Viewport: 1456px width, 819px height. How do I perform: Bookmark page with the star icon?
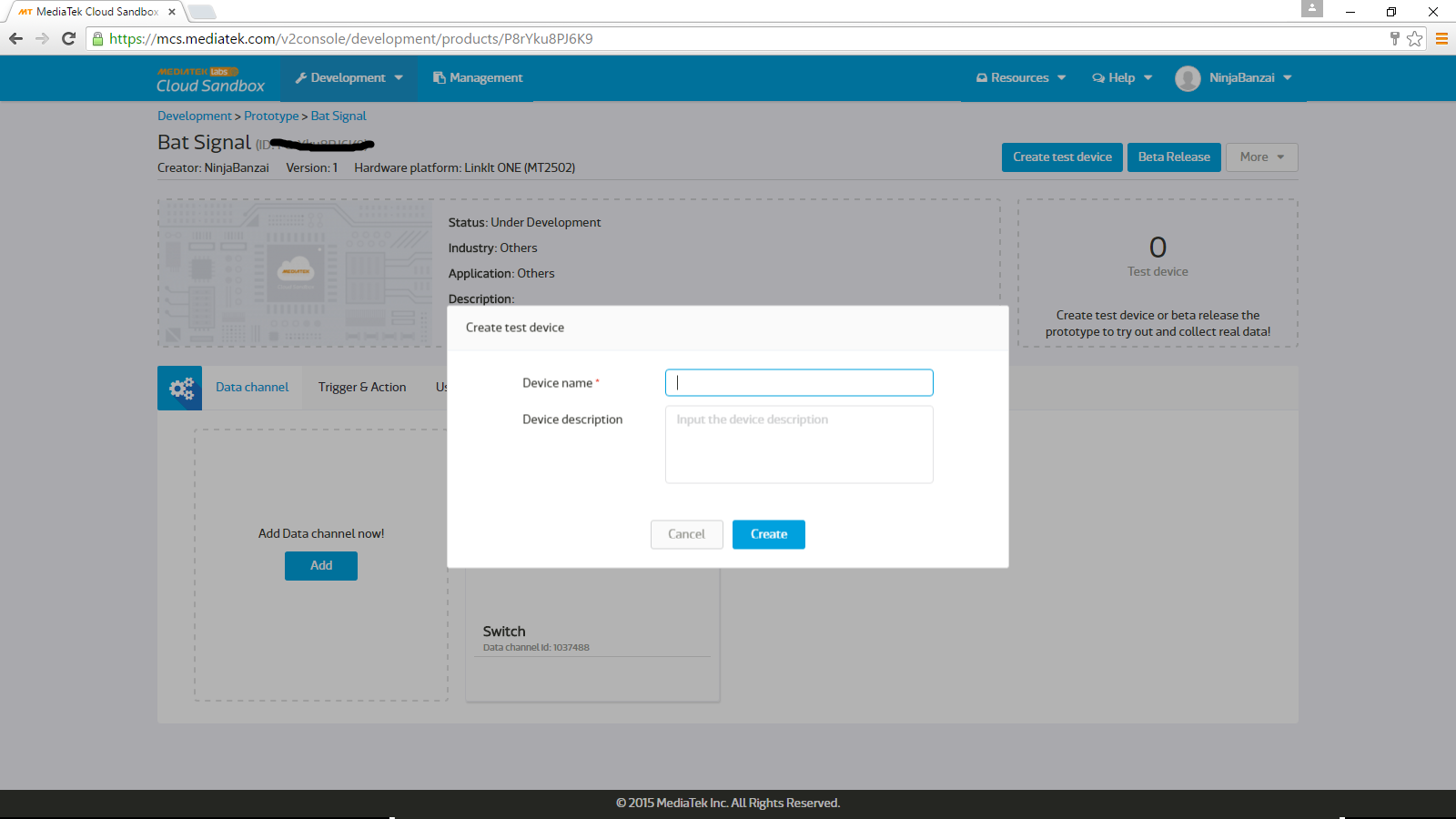coord(1414,38)
